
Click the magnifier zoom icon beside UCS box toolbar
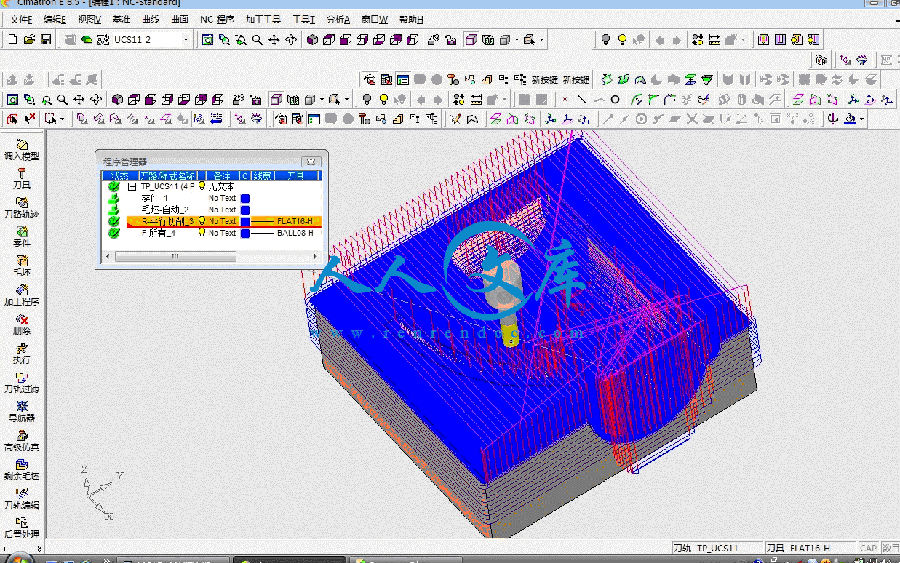point(257,40)
